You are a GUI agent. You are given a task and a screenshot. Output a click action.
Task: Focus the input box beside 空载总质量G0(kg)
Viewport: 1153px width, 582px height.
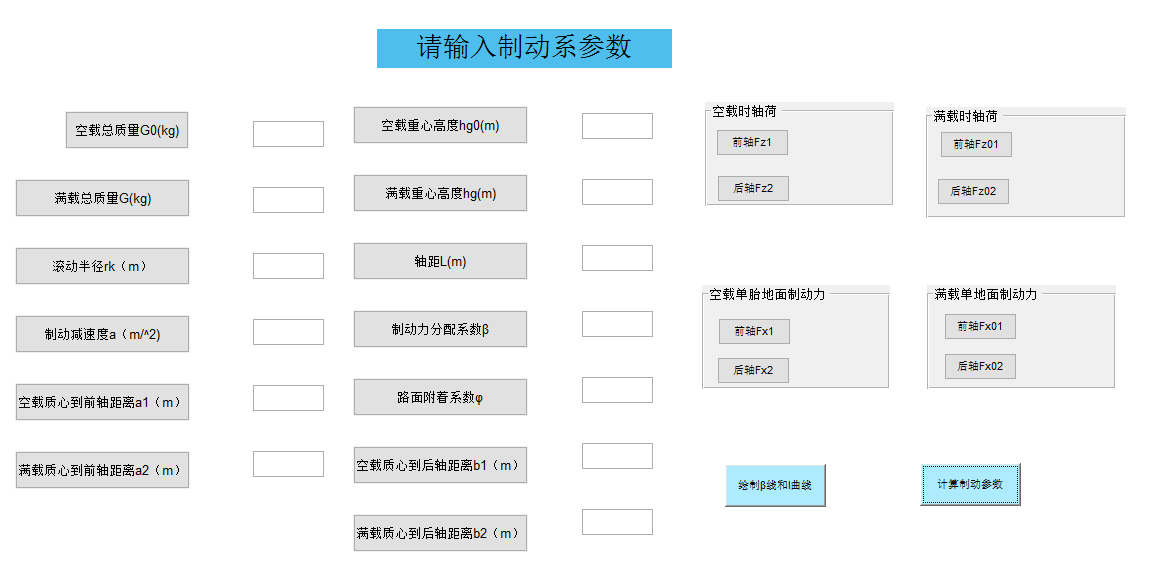(288, 134)
